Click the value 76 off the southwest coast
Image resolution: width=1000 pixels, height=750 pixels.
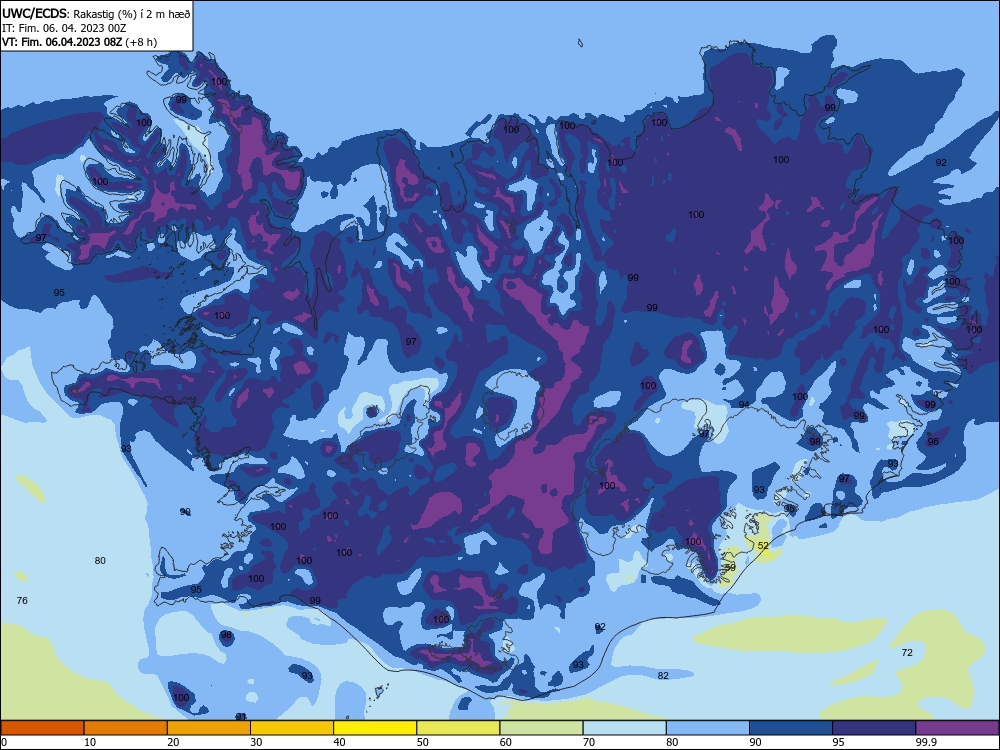point(22,600)
